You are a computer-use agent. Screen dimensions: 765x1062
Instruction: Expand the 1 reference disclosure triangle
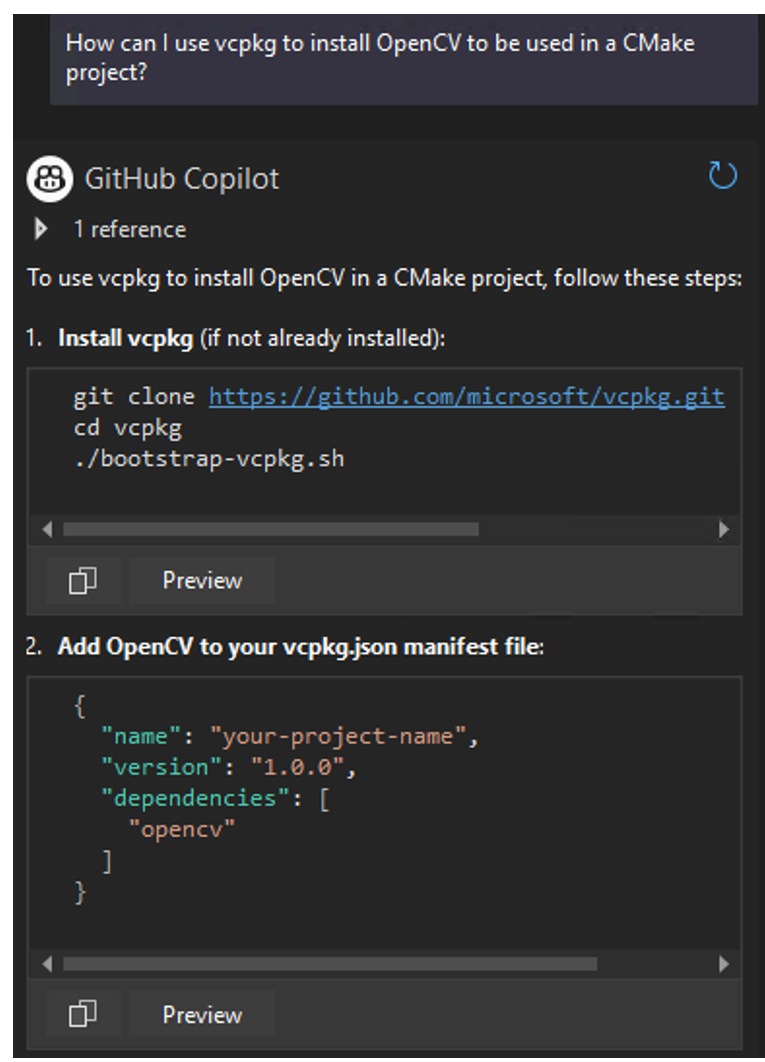pos(41,229)
